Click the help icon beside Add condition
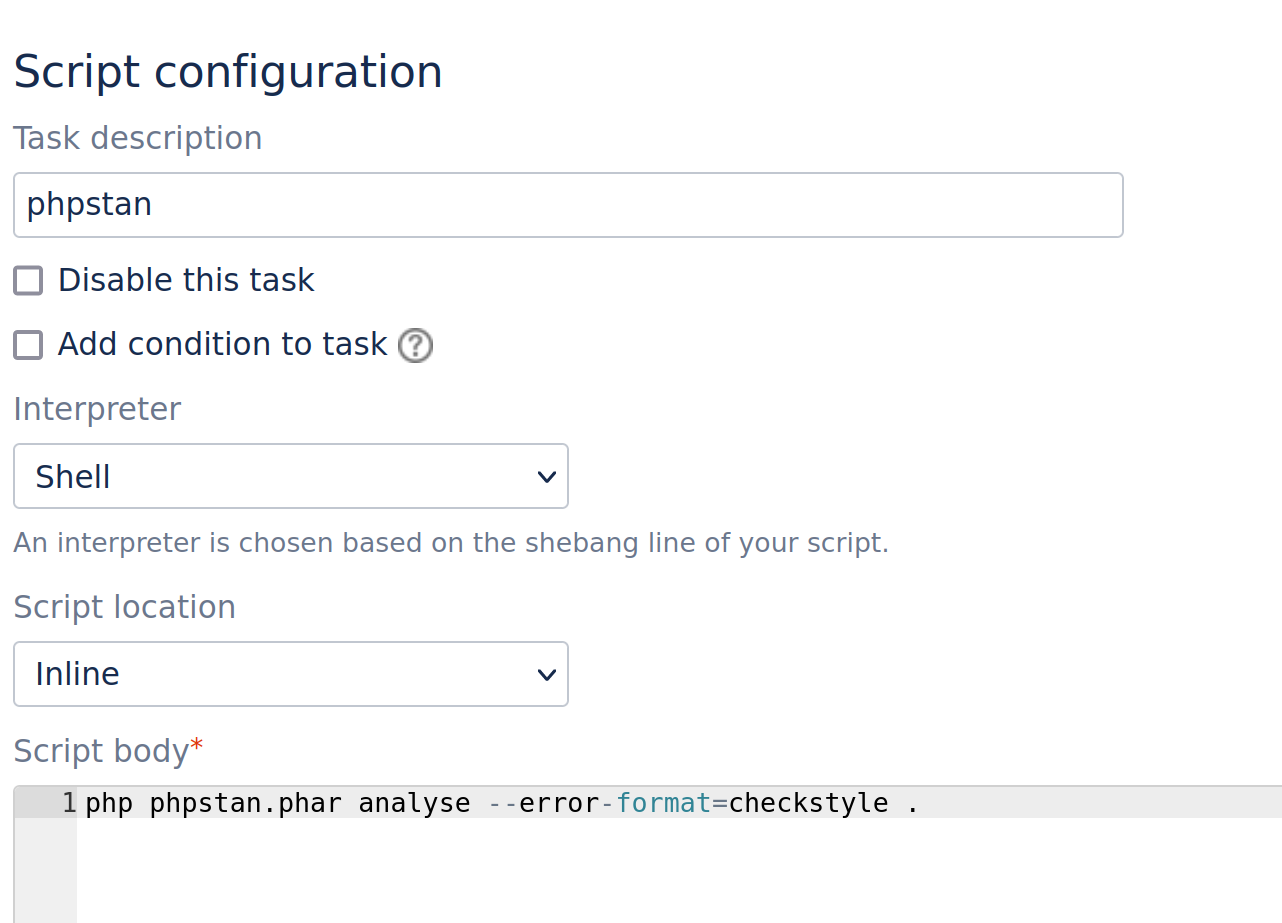 [415, 346]
